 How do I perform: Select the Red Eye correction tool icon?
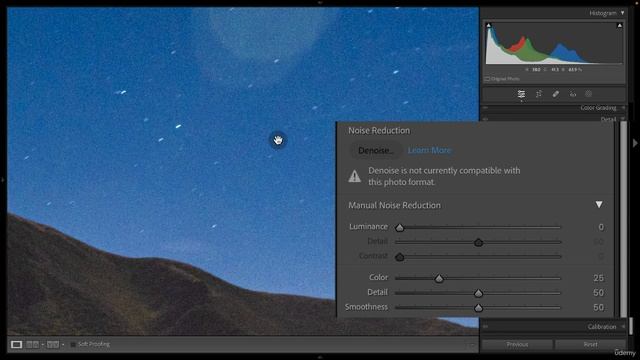click(x=573, y=94)
